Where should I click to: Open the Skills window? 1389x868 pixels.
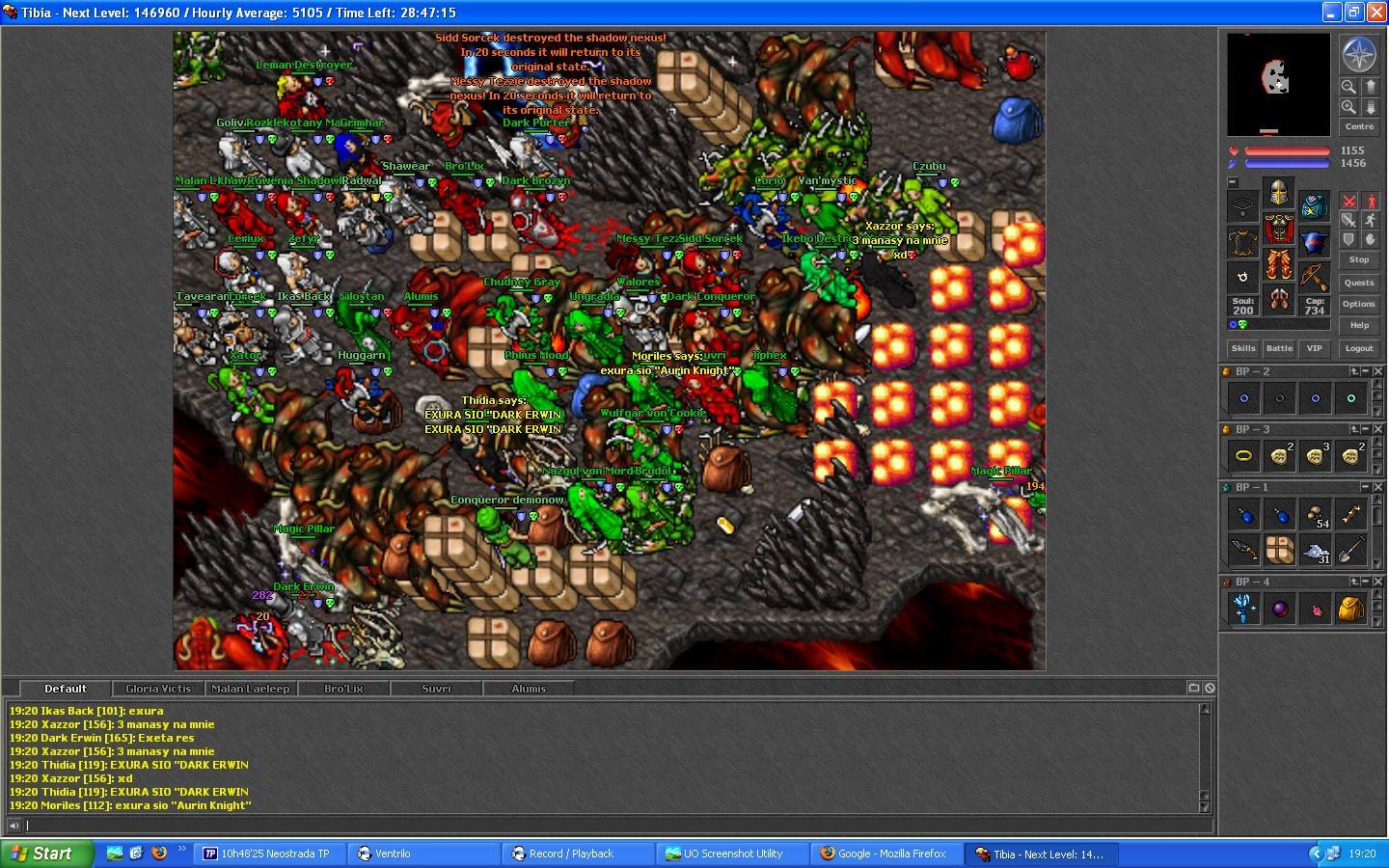1243,348
